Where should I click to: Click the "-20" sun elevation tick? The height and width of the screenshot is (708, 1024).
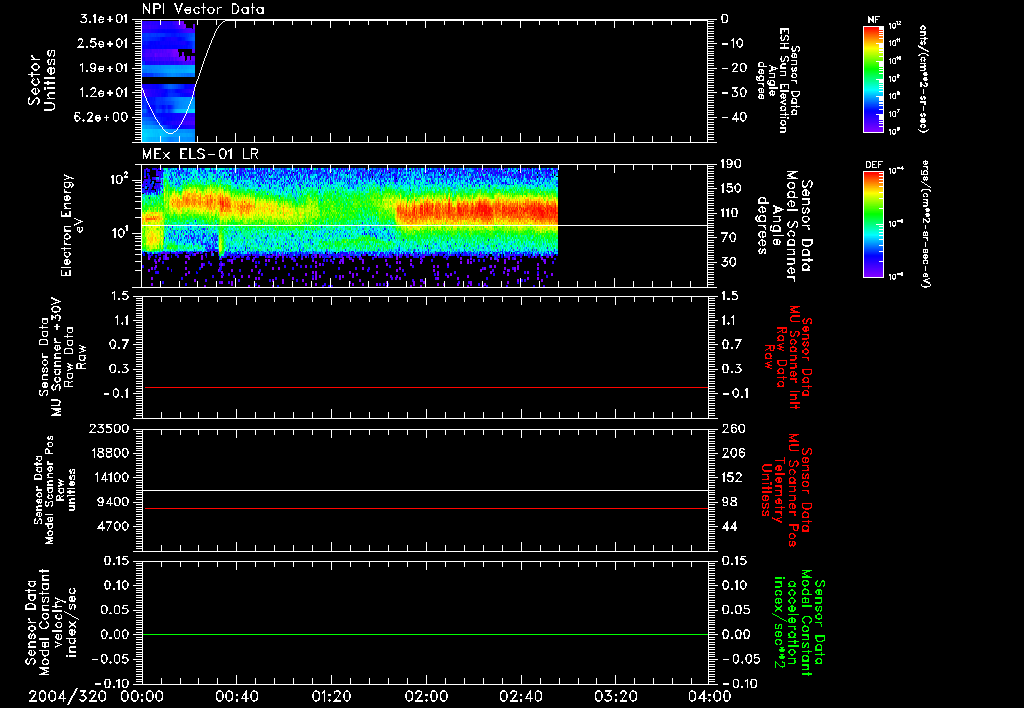point(733,68)
